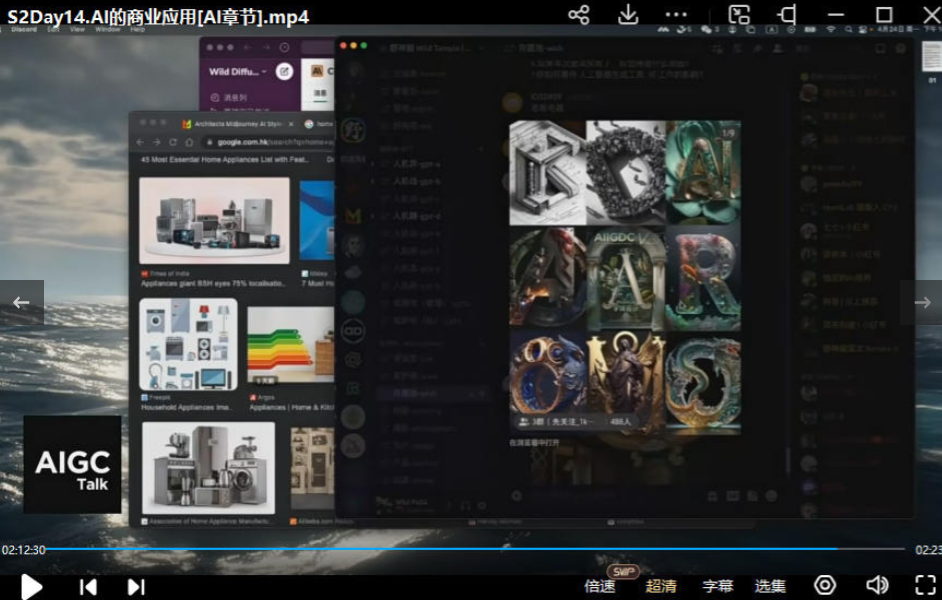The image size is (942, 600).
Task: Click the AIGC Talk logo
Action: (72, 465)
